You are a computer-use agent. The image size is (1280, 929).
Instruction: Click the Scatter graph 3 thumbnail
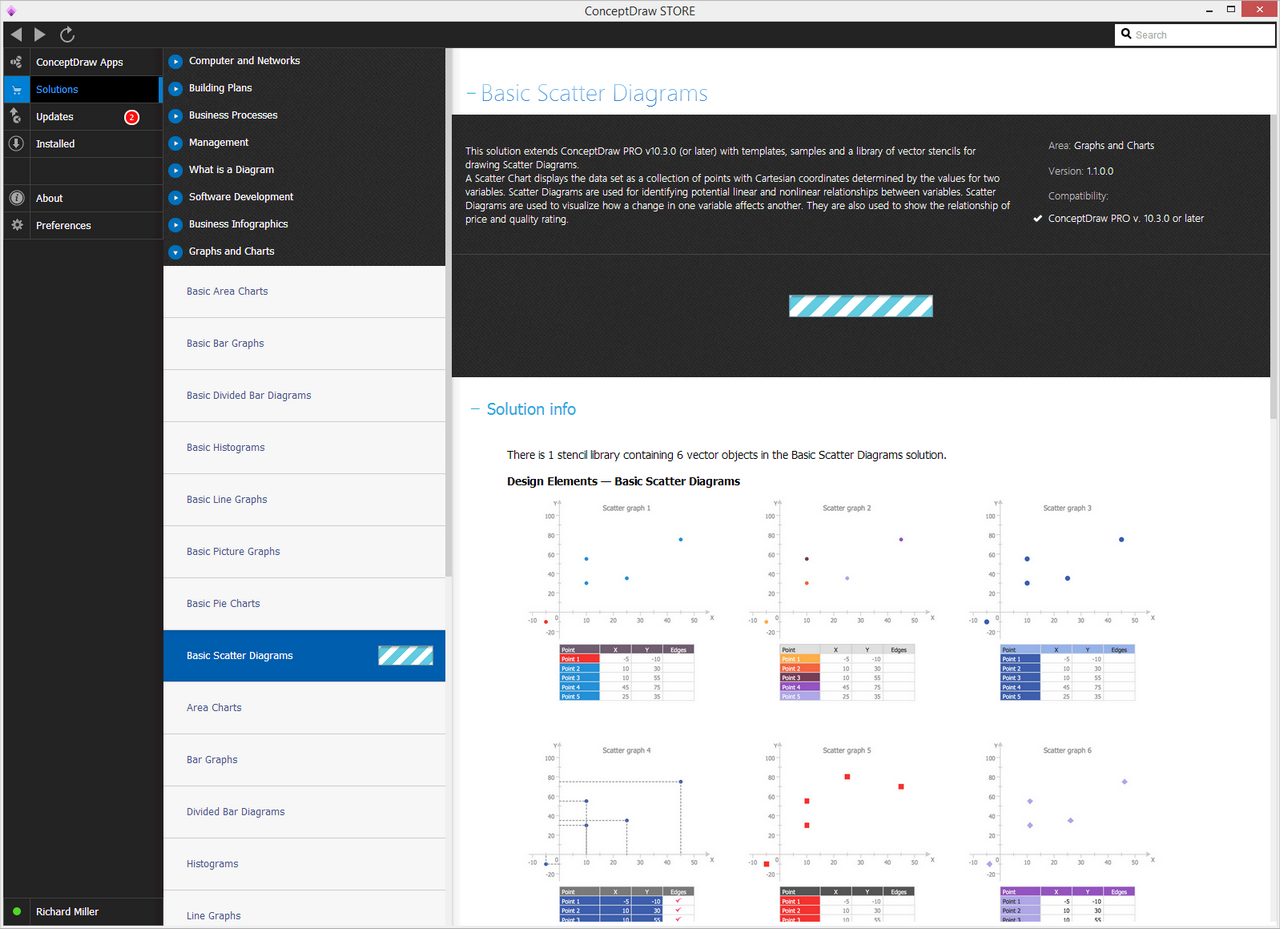coord(1062,602)
